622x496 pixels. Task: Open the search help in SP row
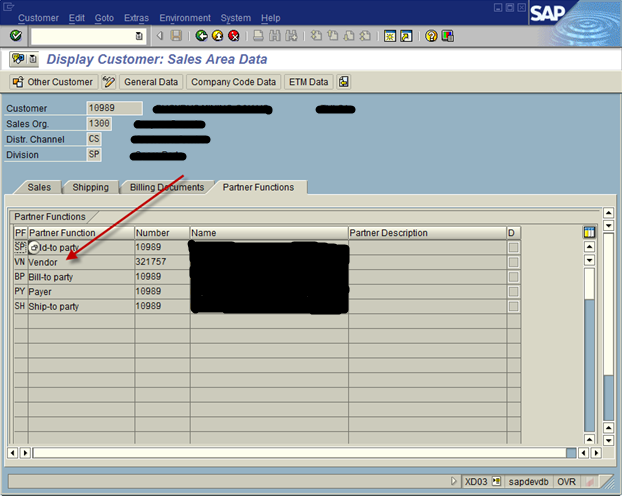point(35,248)
